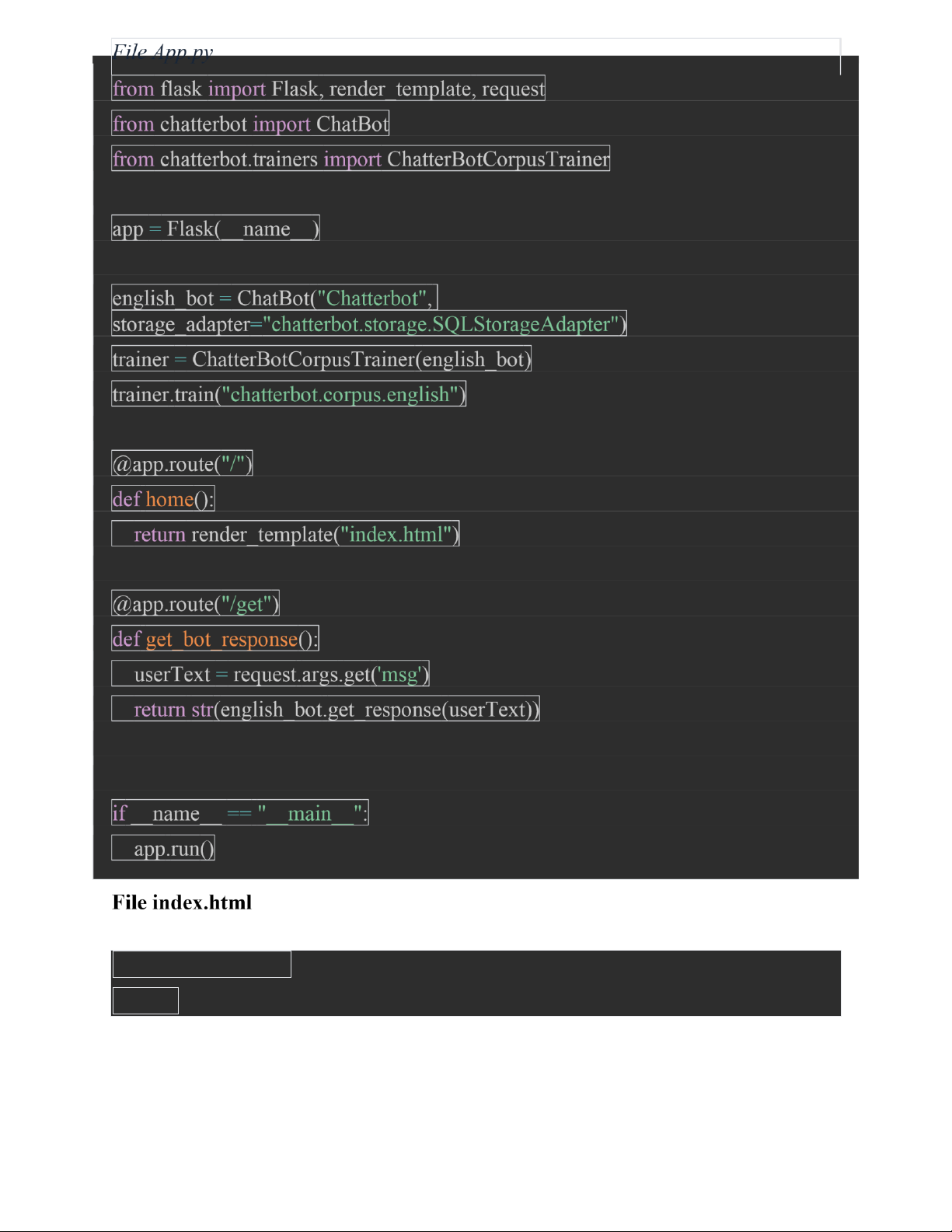Click the 'trainer = ChatterBotCorpusTrainer' line
Viewport: 952px width, 1232px height.
[x=321, y=359]
